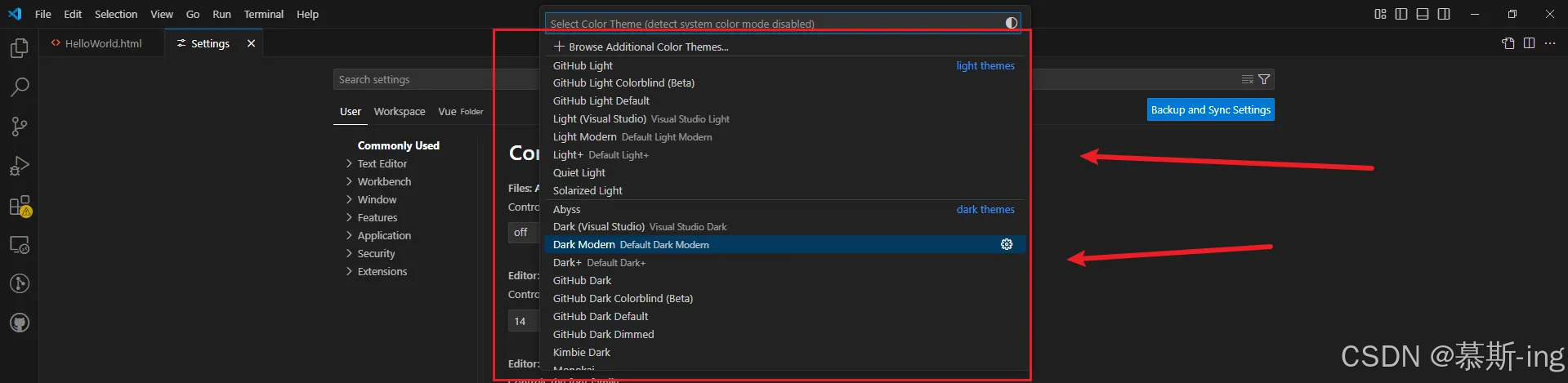Open Source Control view

tap(20, 126)
